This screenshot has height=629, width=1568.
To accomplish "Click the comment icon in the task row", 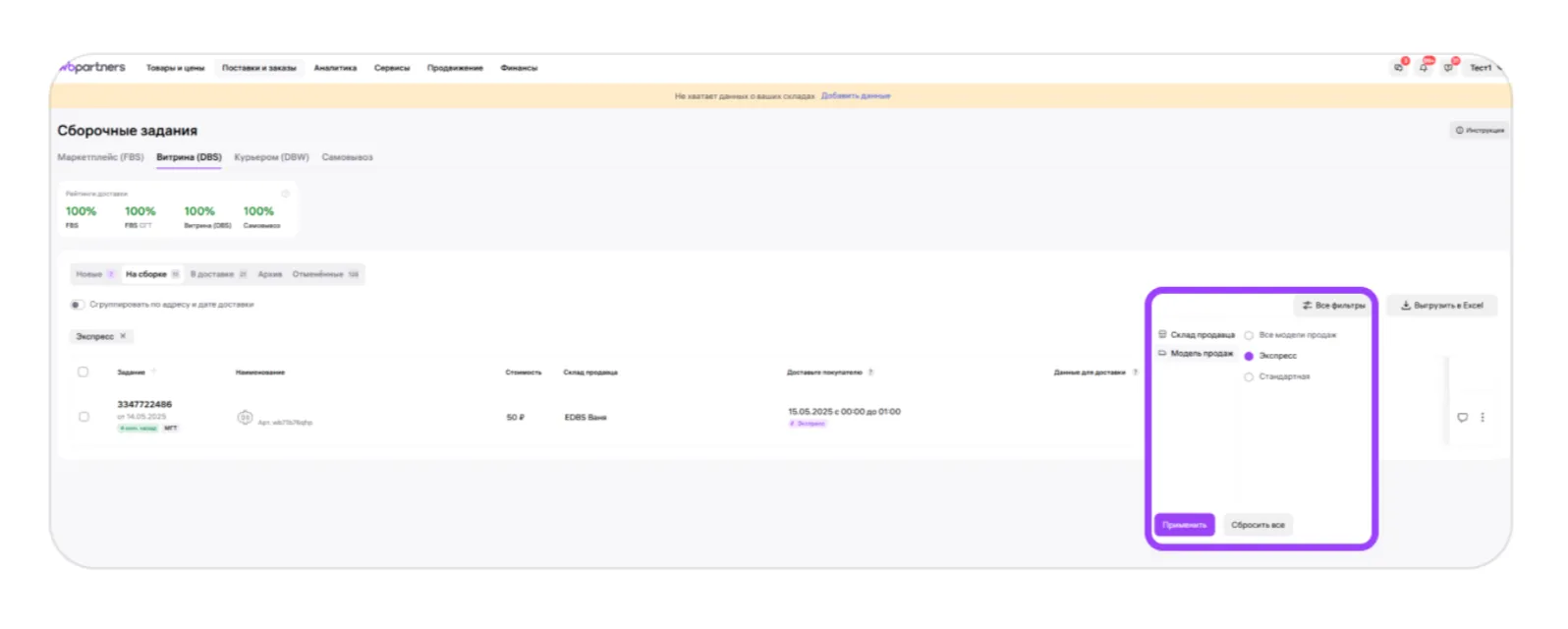I will pos(1463,418).
